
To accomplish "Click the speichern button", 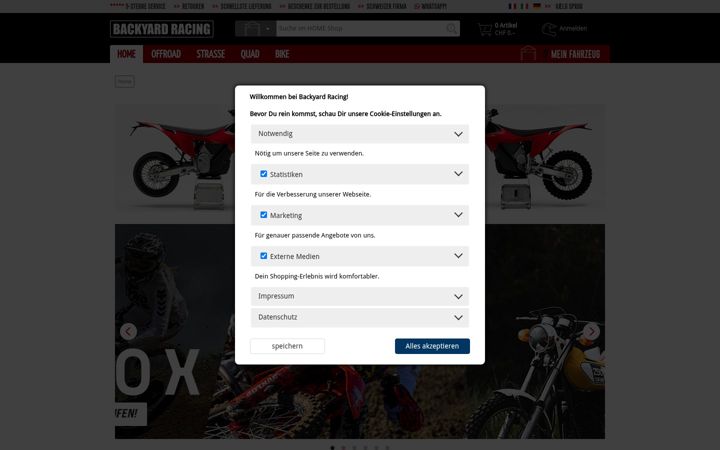I will click(x=287, y=346).
